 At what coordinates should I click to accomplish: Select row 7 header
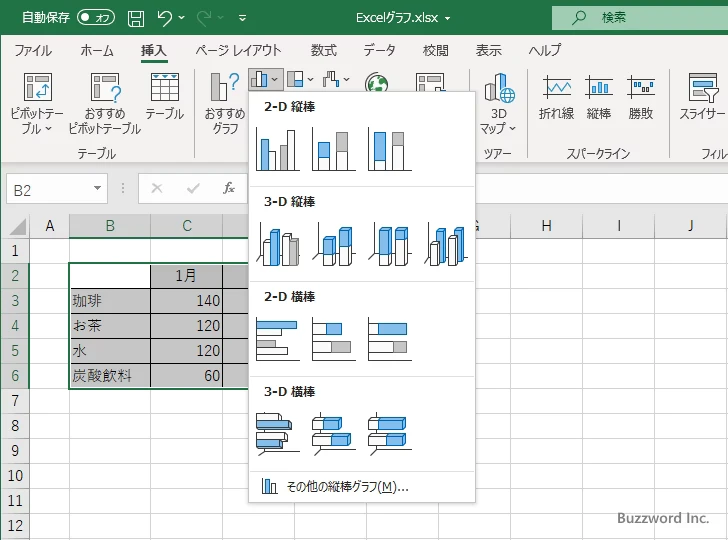click(x=15, y=400)
